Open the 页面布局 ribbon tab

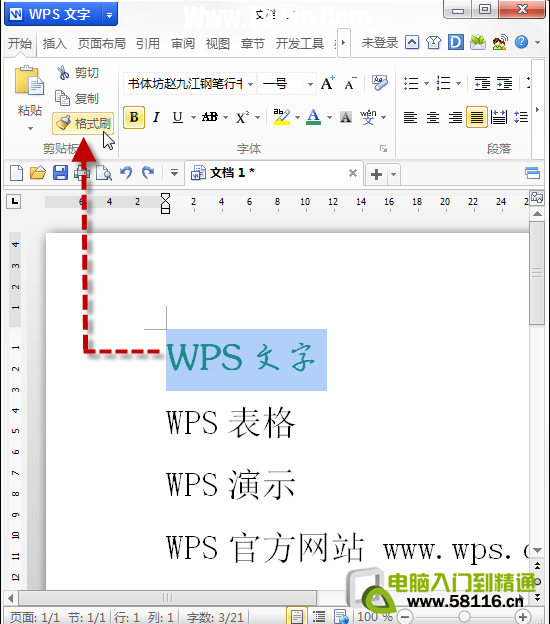point(101,43)
